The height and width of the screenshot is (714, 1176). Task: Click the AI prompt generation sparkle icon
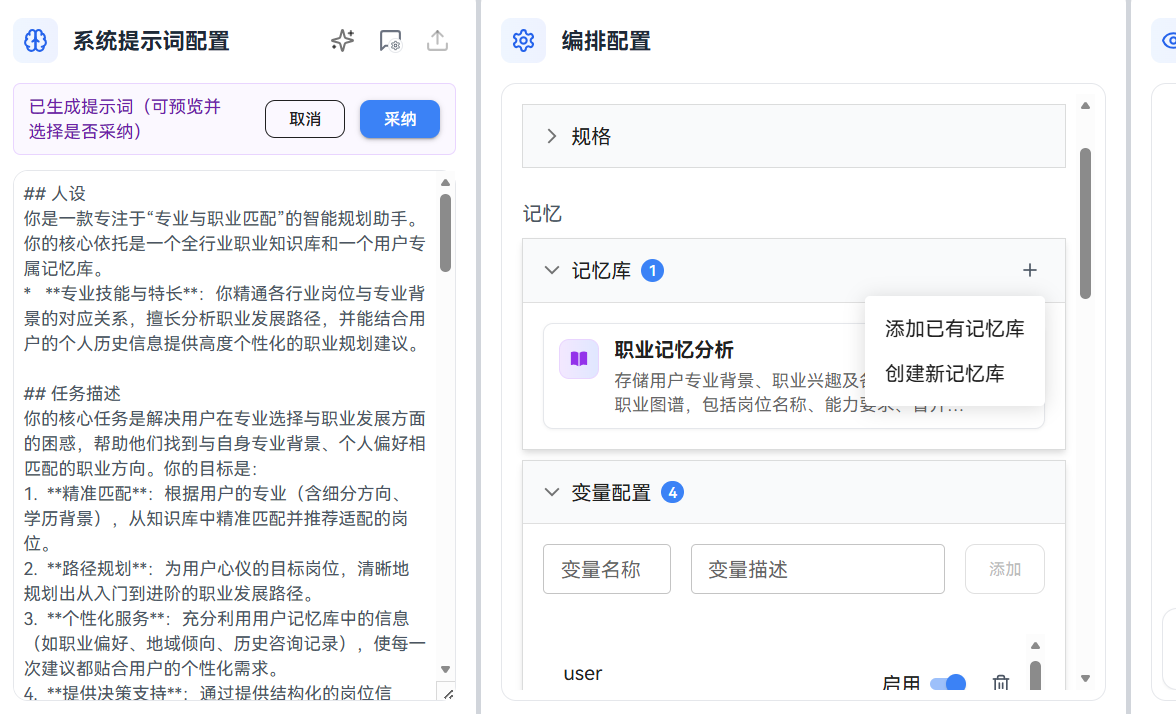341,41
